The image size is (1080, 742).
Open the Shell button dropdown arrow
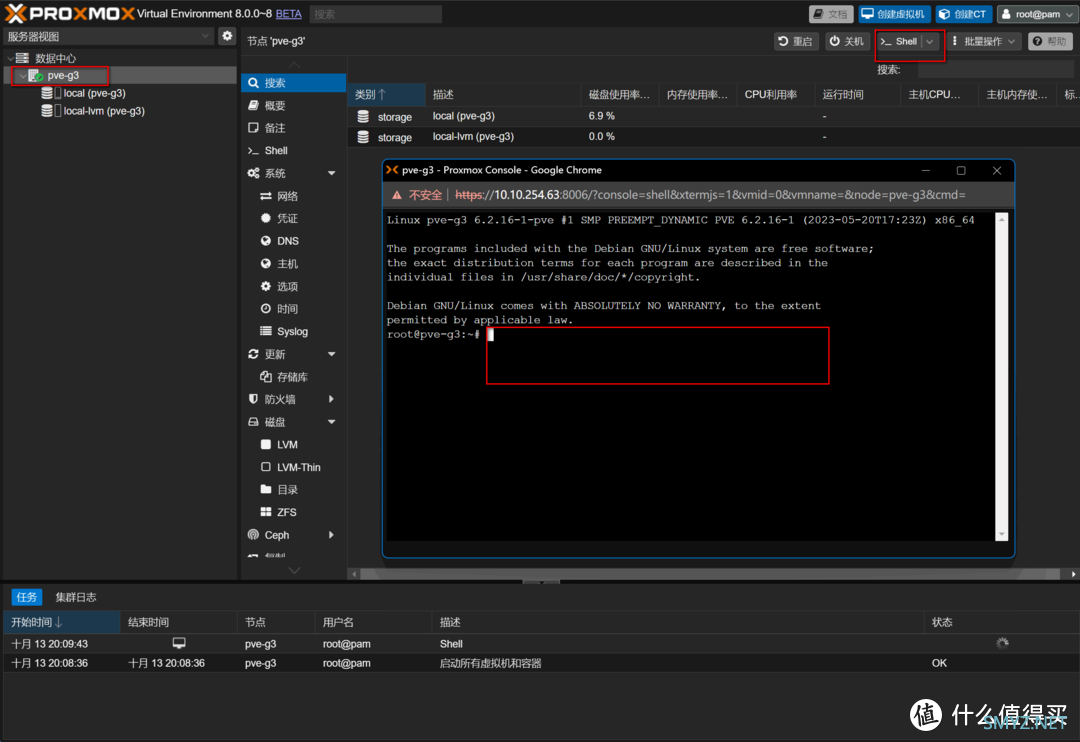931,41
